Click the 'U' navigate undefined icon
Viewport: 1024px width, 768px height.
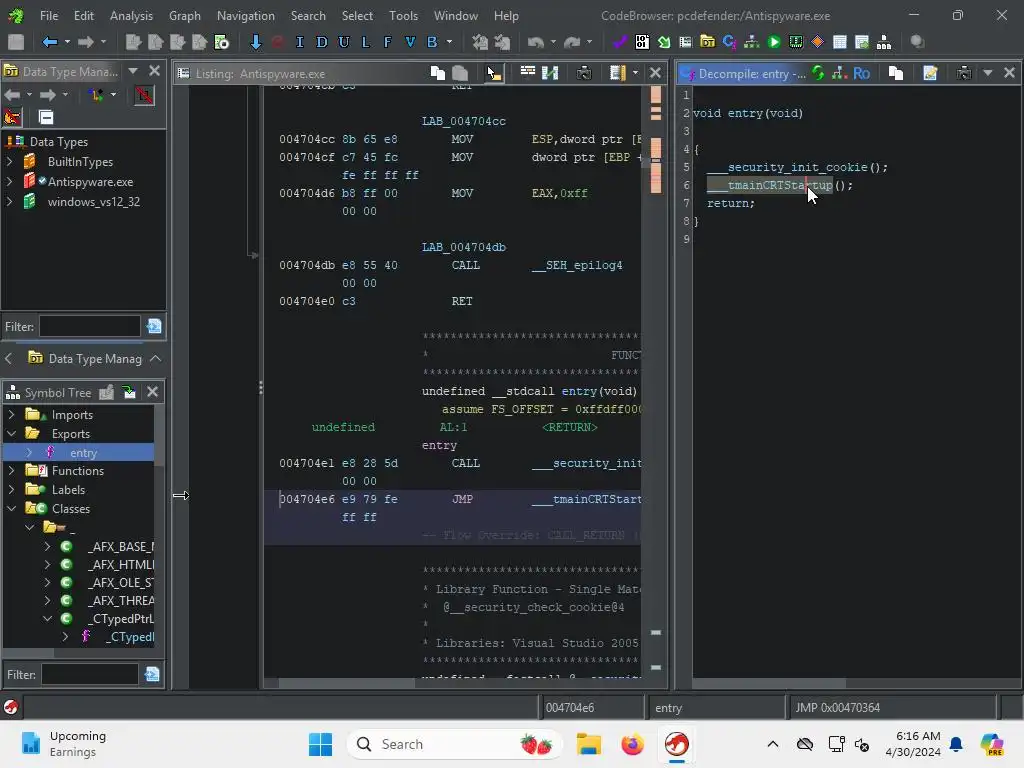coord(344,42)
